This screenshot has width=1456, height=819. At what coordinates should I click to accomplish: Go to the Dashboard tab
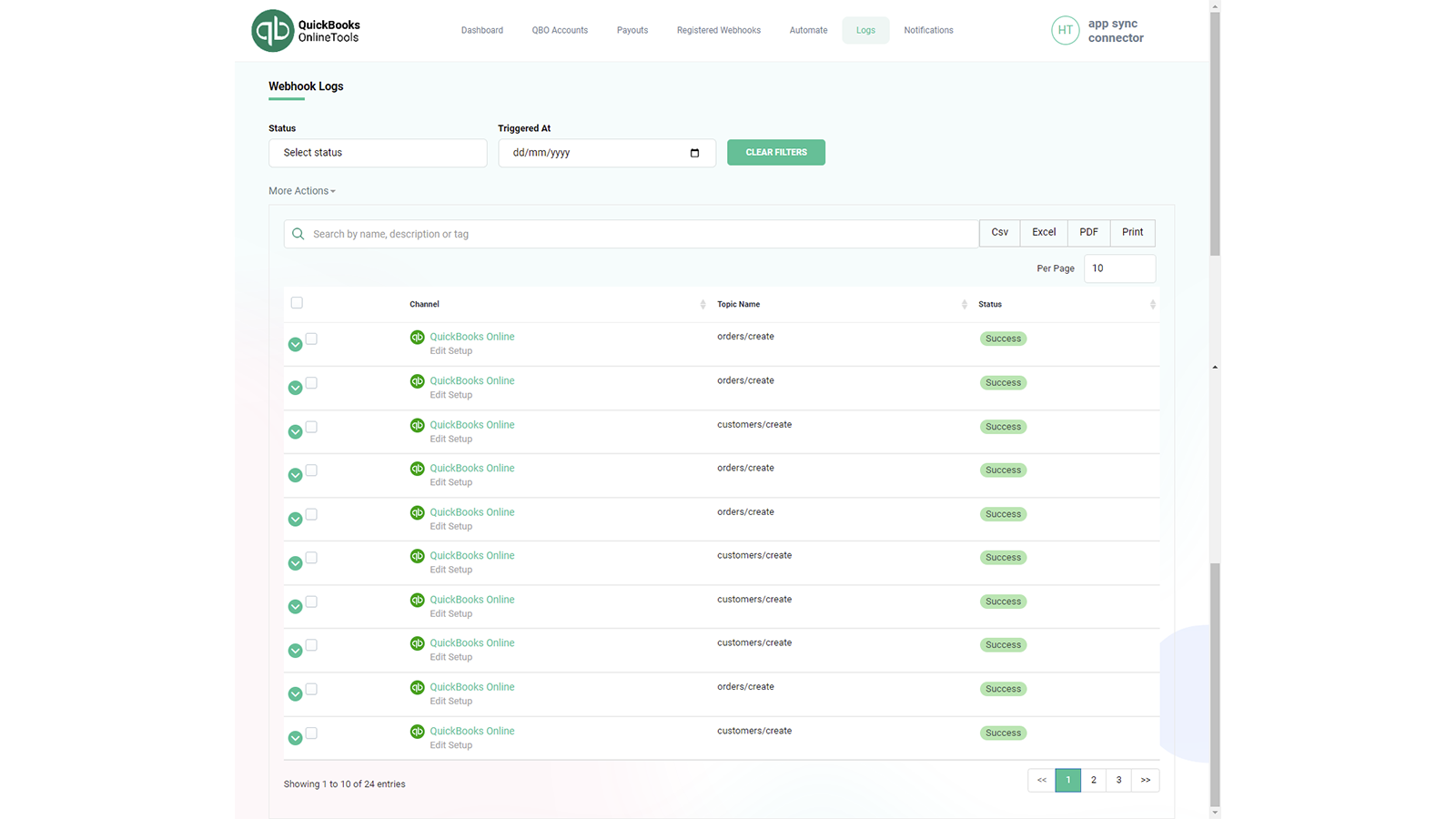(x=482, y=30)
